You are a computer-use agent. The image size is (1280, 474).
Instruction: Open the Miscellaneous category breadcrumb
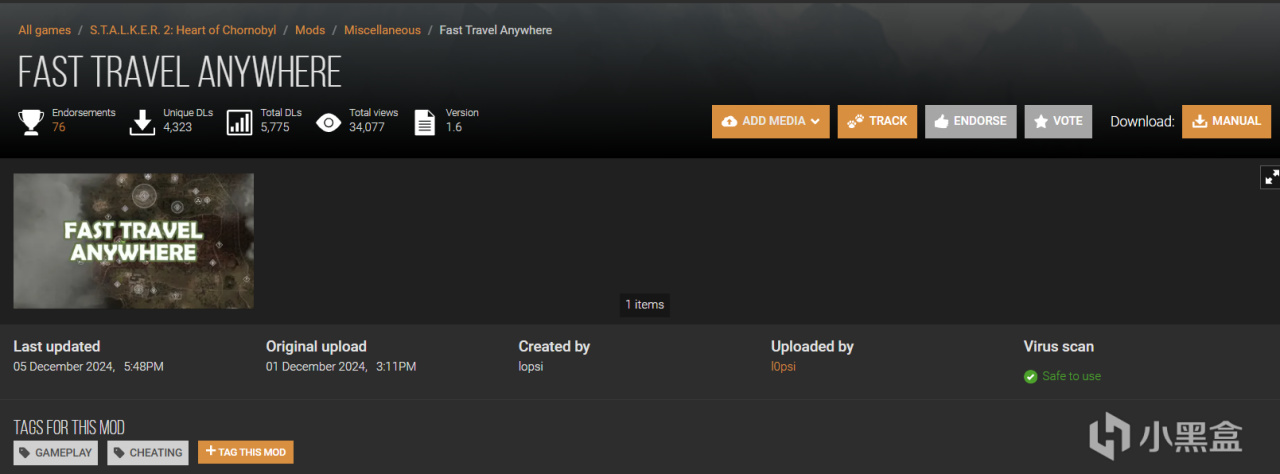(x=382, y=30)
